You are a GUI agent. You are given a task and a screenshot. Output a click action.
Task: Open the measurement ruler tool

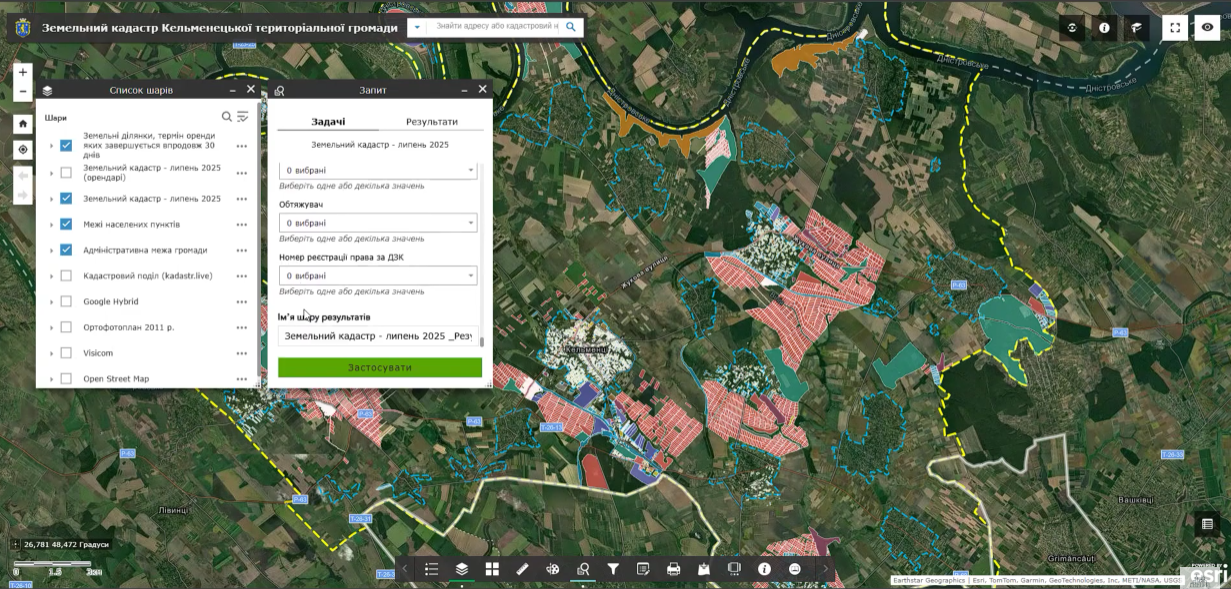point(522,569)
